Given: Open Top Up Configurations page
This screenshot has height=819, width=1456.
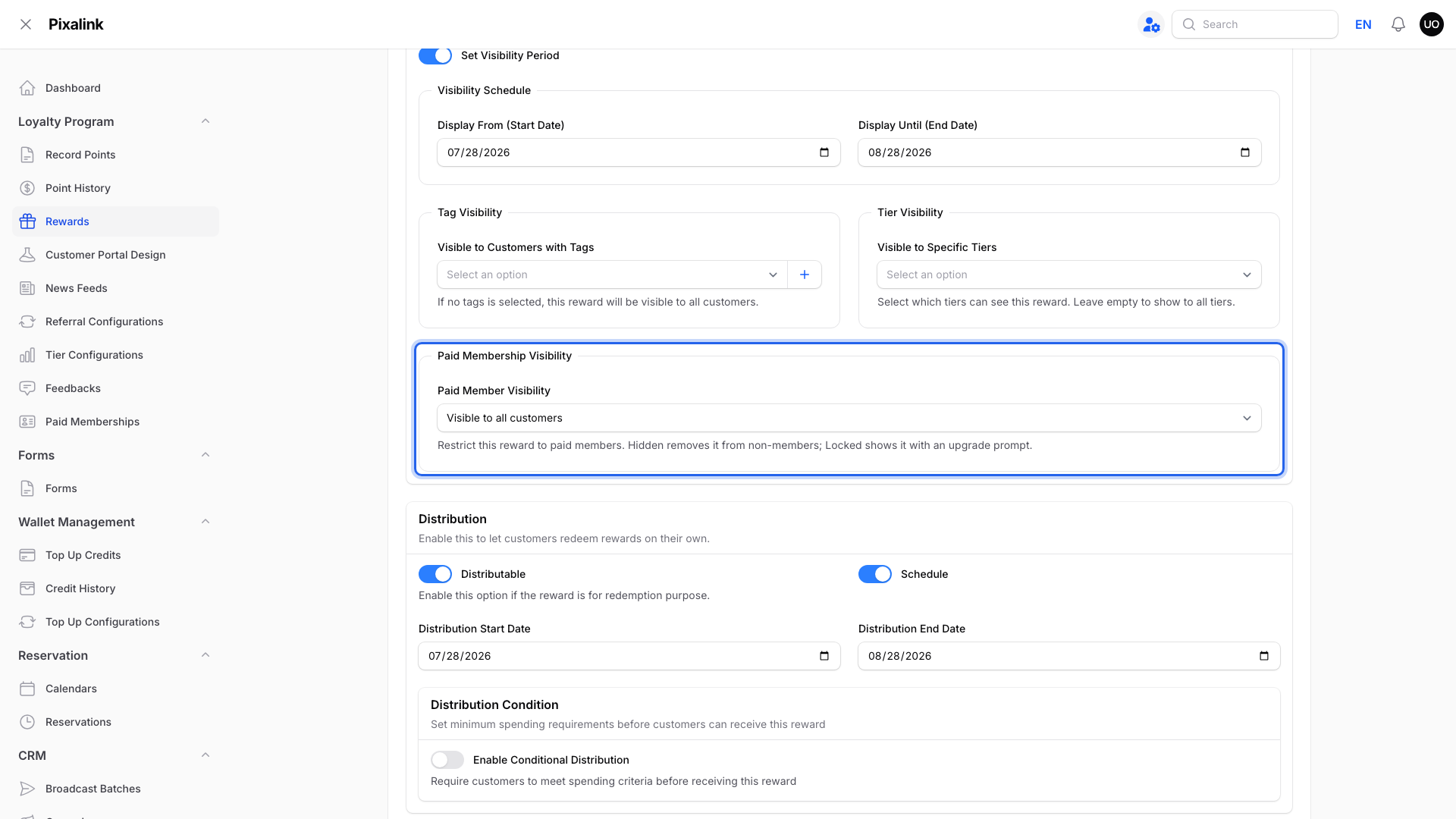Looking at the screenshot, I should pos(115,622).
